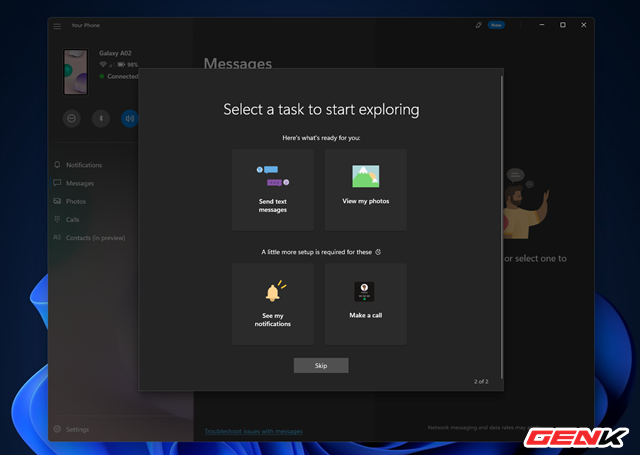Click the ringing bell illustration icon

pos(275,291)
